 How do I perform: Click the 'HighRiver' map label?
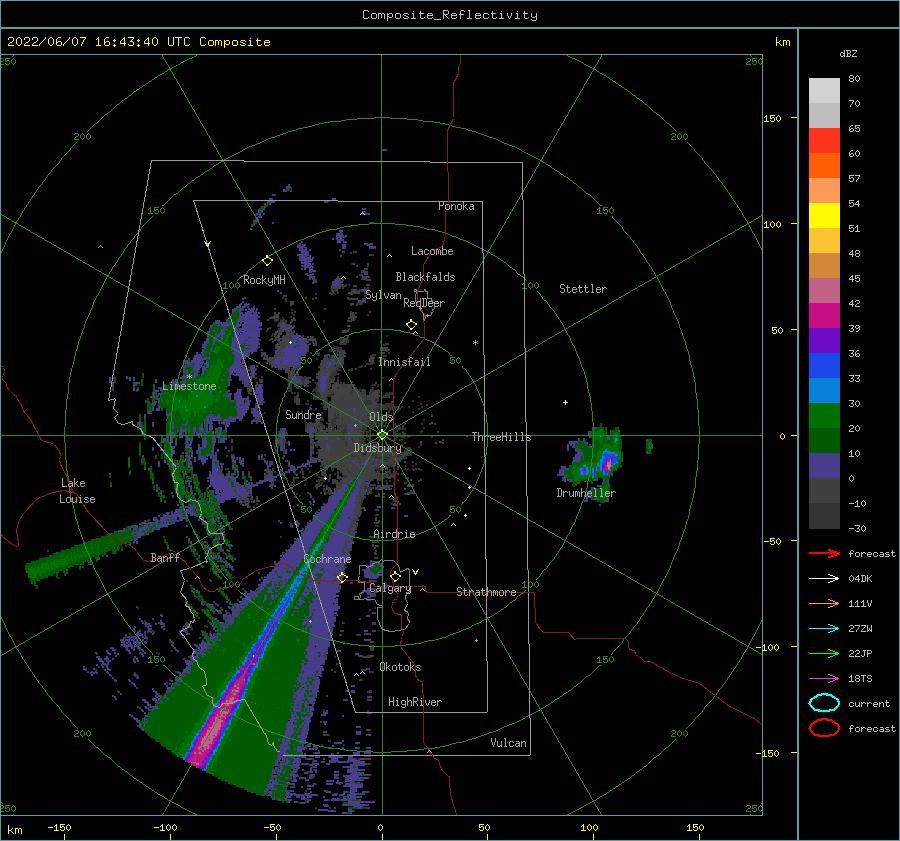415,702
